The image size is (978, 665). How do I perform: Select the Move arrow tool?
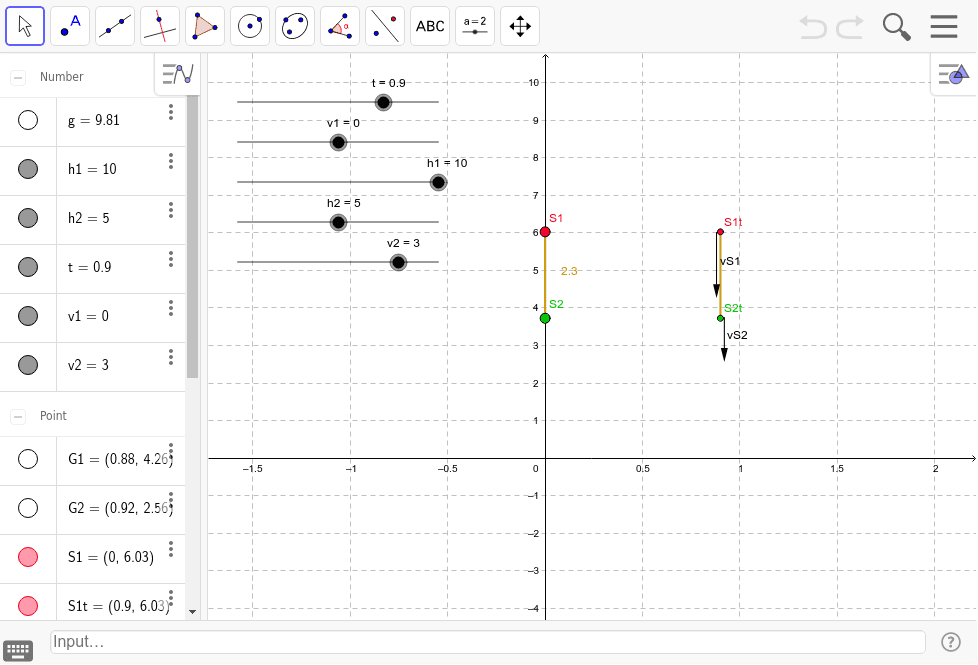[x=25, y=26]
